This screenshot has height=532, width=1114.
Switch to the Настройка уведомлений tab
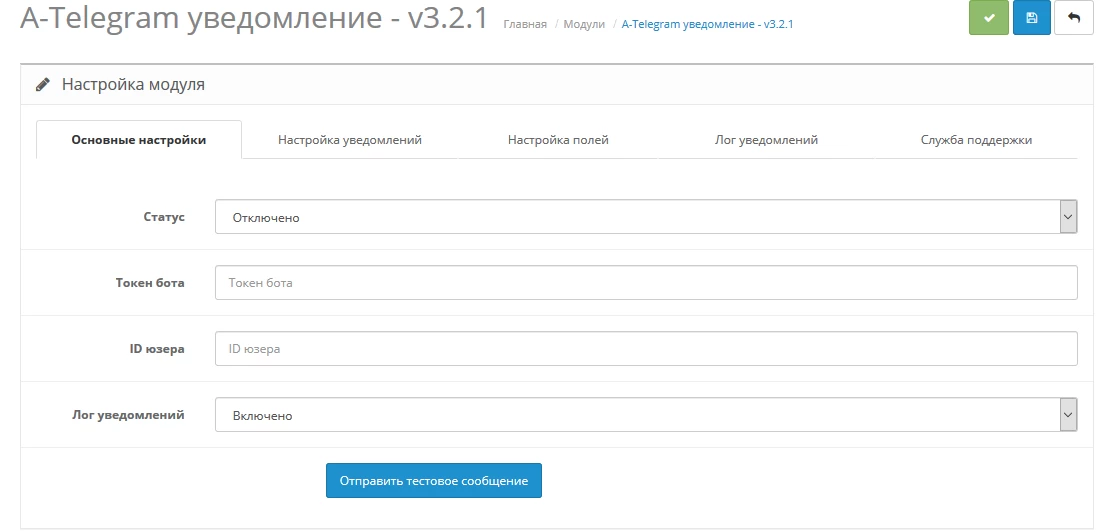(350, 140)
